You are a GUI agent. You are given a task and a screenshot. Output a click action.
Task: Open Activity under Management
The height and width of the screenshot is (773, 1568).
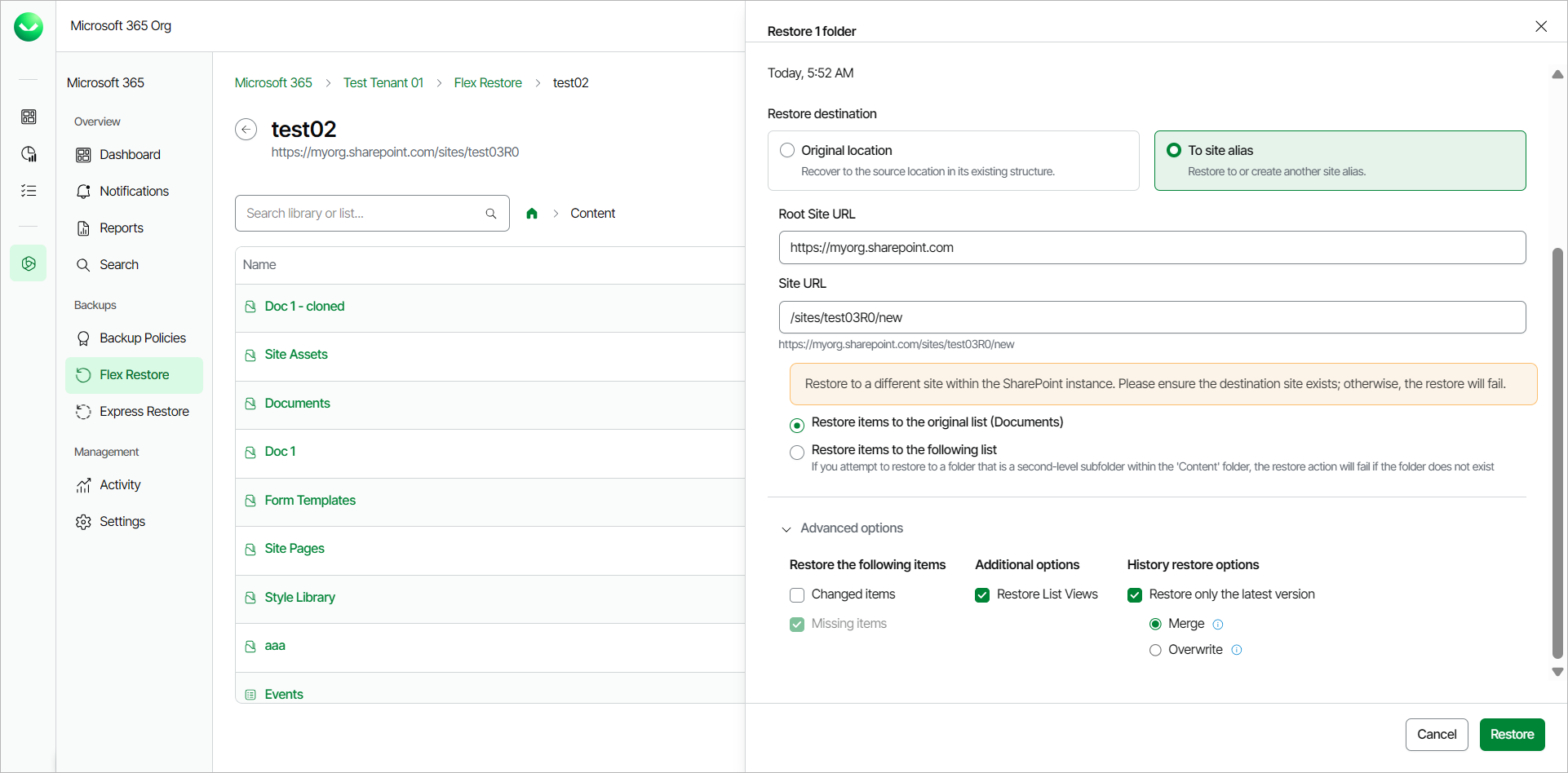(x=120, y=485)
